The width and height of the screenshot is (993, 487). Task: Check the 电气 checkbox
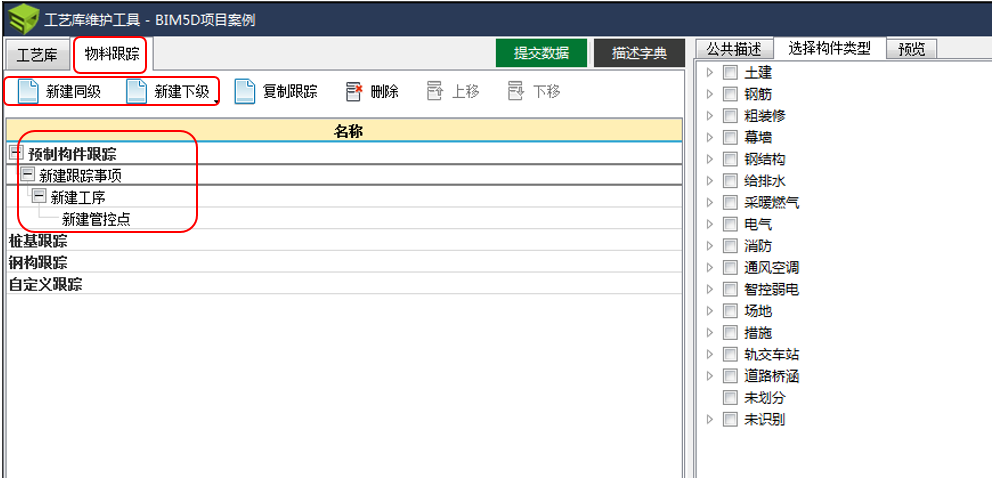tap(730, 224)
